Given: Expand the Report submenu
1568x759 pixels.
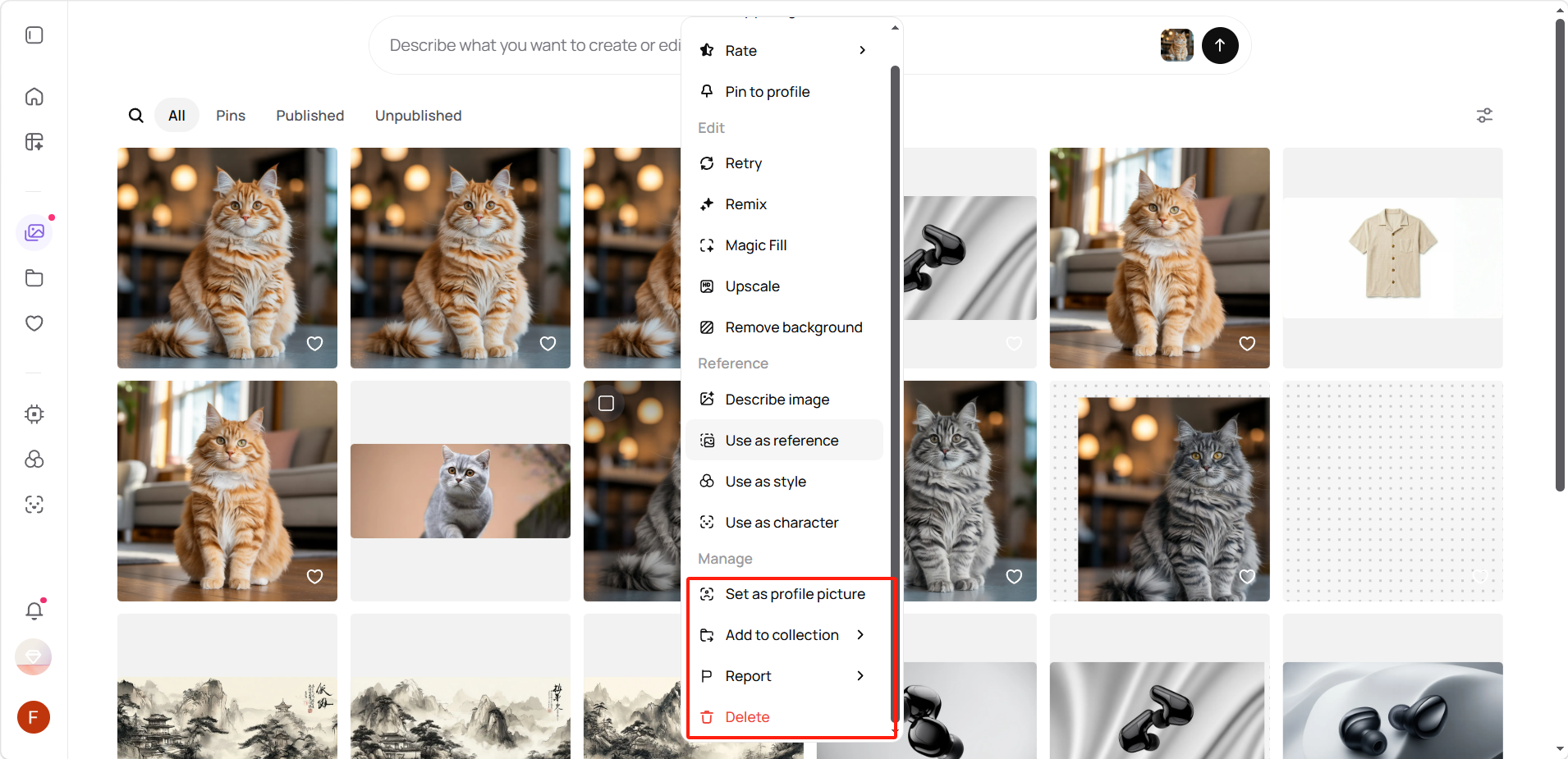Looking at the screenshot, I should (x=784, y=676).
